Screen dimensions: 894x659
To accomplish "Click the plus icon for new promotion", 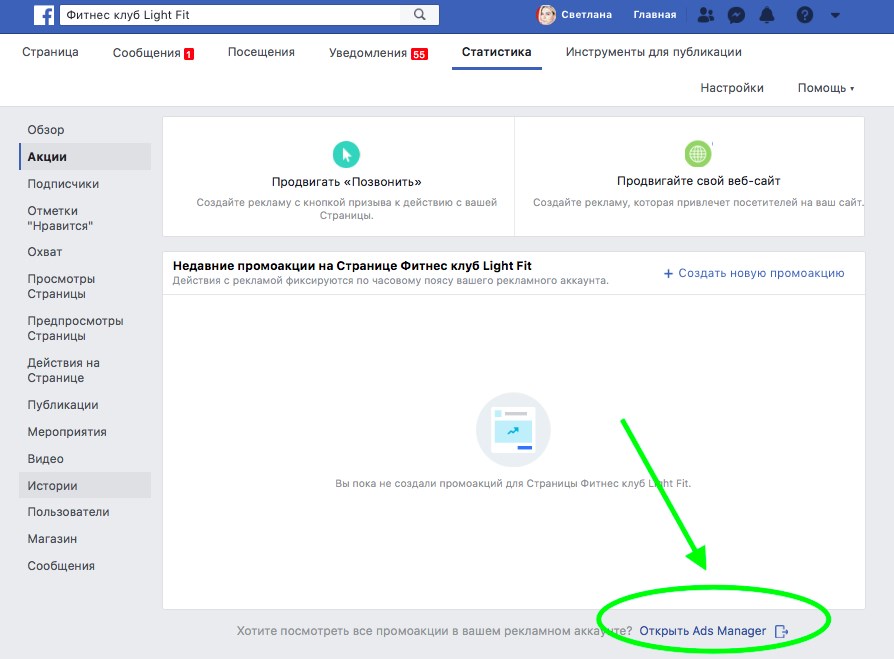I will coord(668,274).
